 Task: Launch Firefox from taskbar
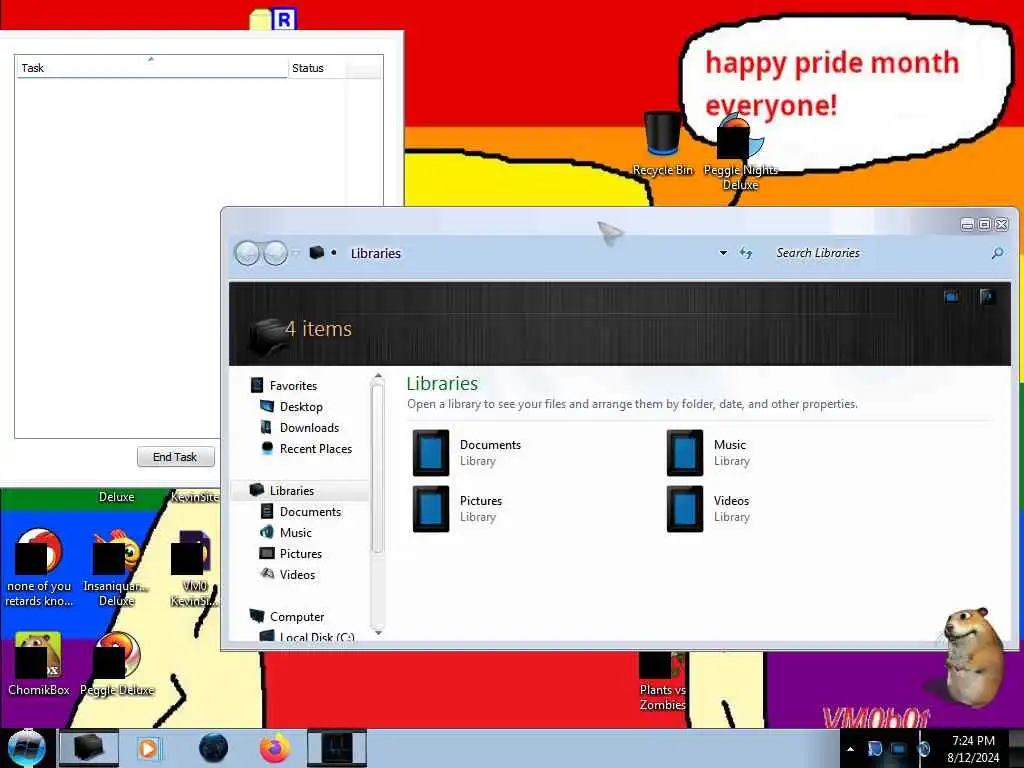275,748
